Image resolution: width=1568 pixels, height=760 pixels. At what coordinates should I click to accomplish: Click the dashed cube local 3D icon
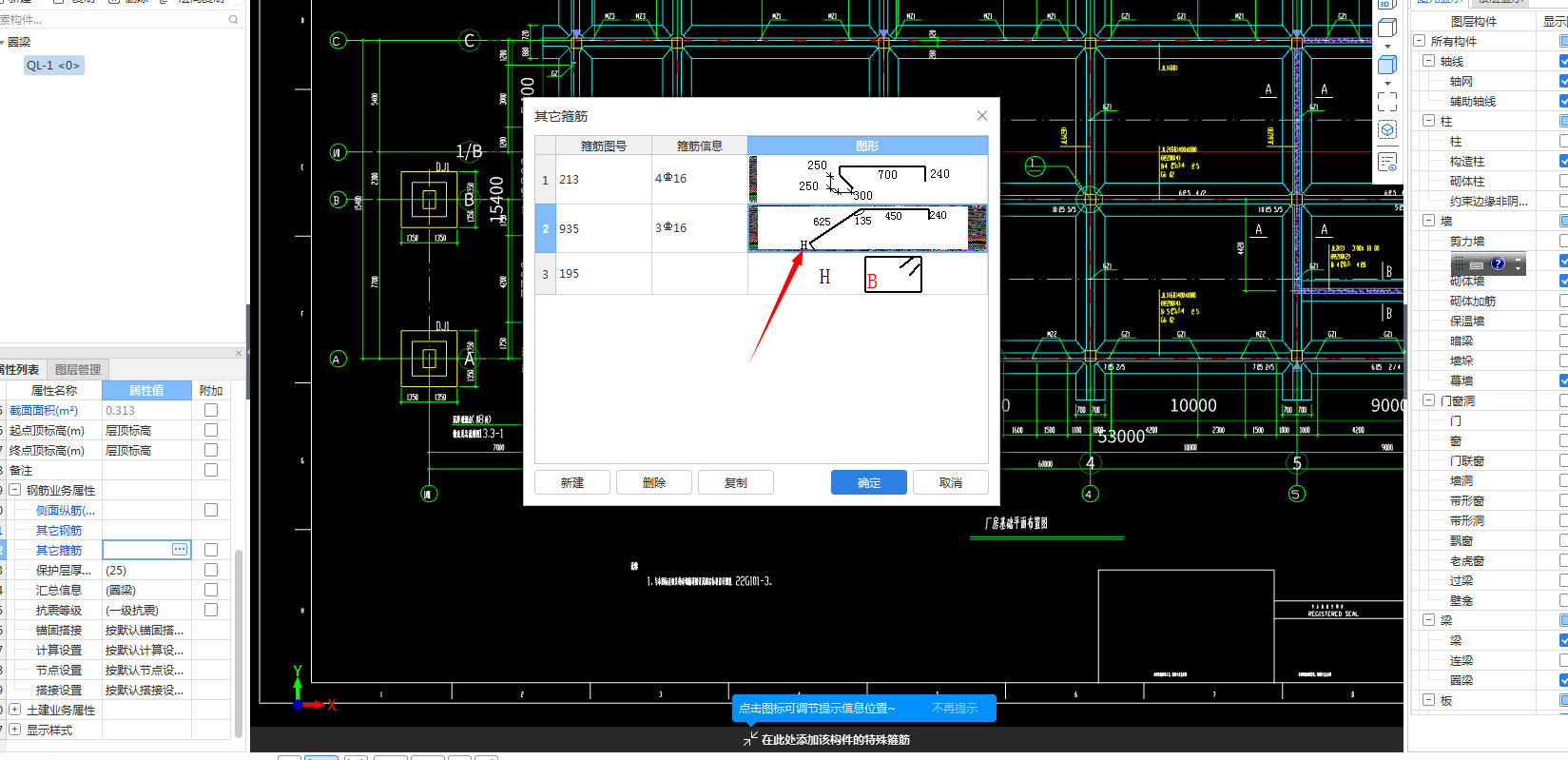[1387, 129]
